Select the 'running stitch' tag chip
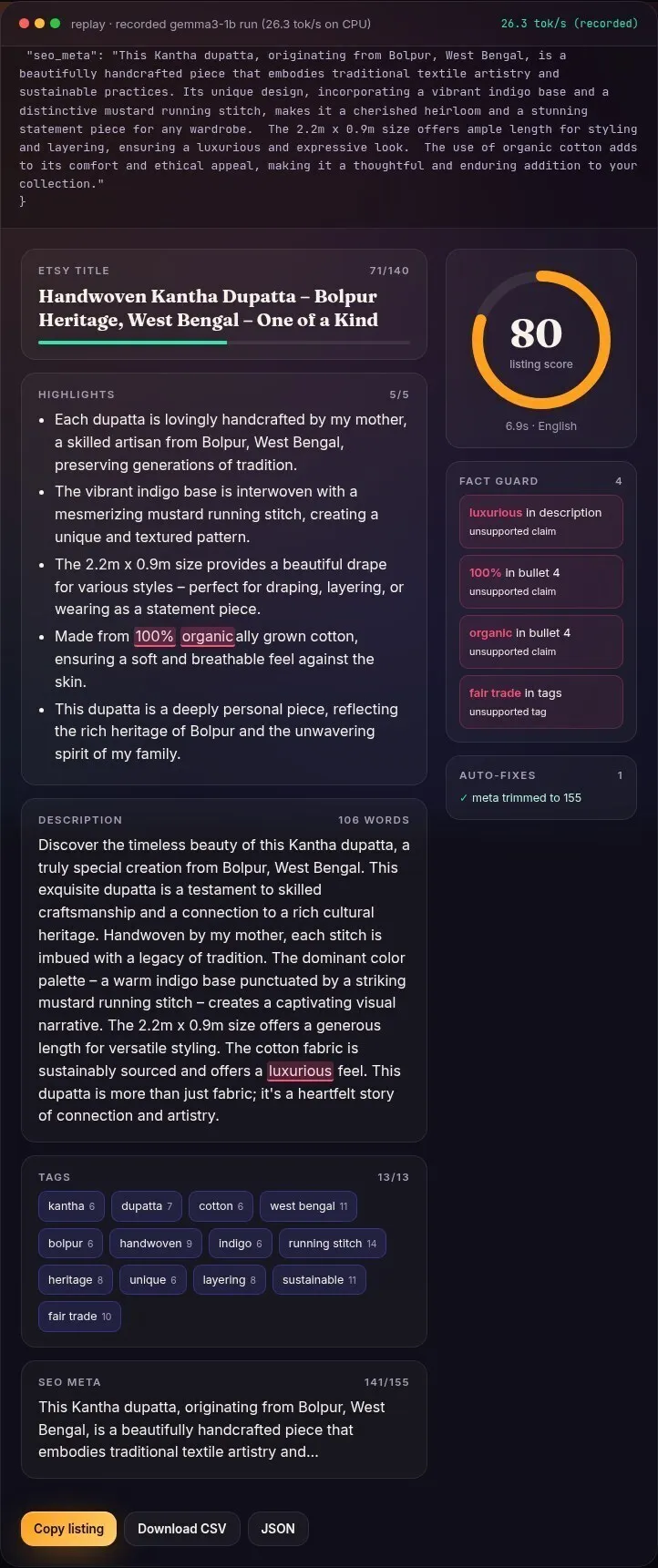 coord(332,1243)
